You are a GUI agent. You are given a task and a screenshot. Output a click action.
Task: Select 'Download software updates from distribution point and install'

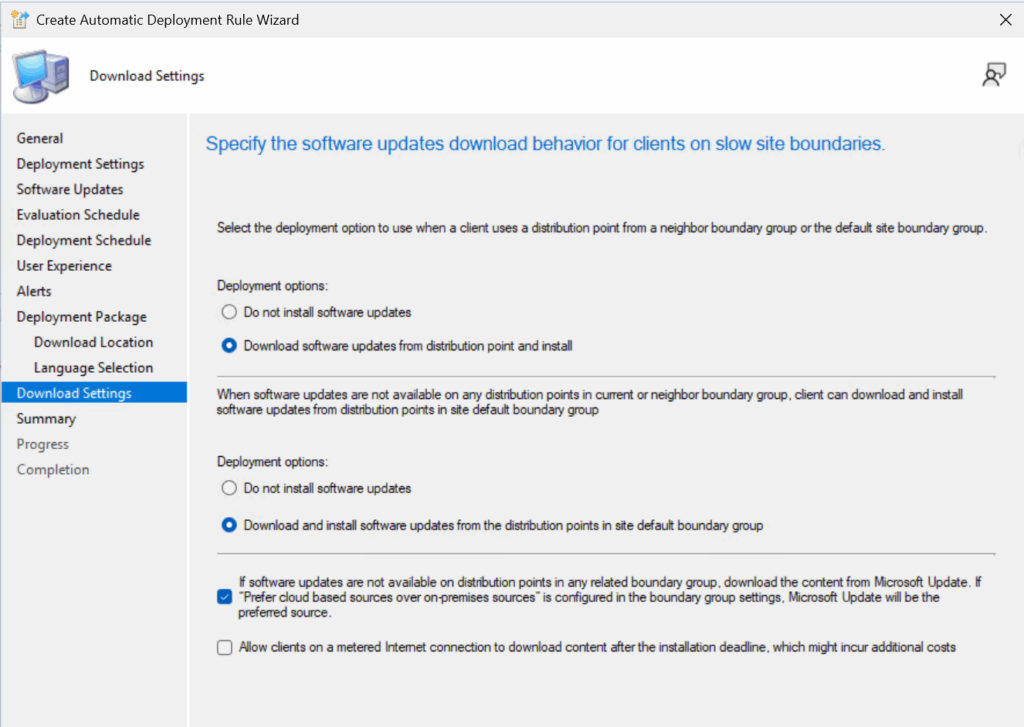pos(229,346)
